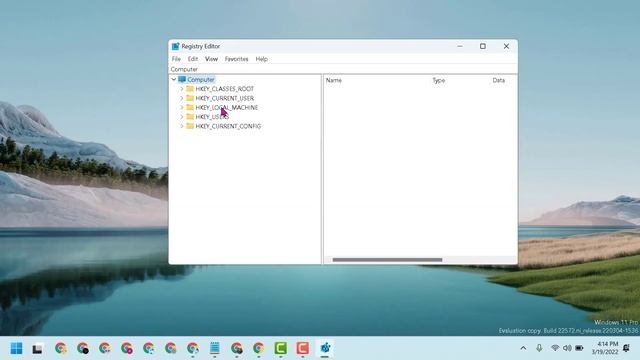Click the Registry Editor title bar icon

176,46
